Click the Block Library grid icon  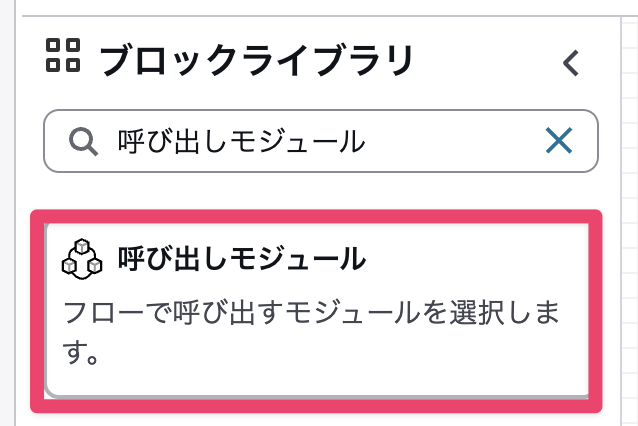[63, 56]
